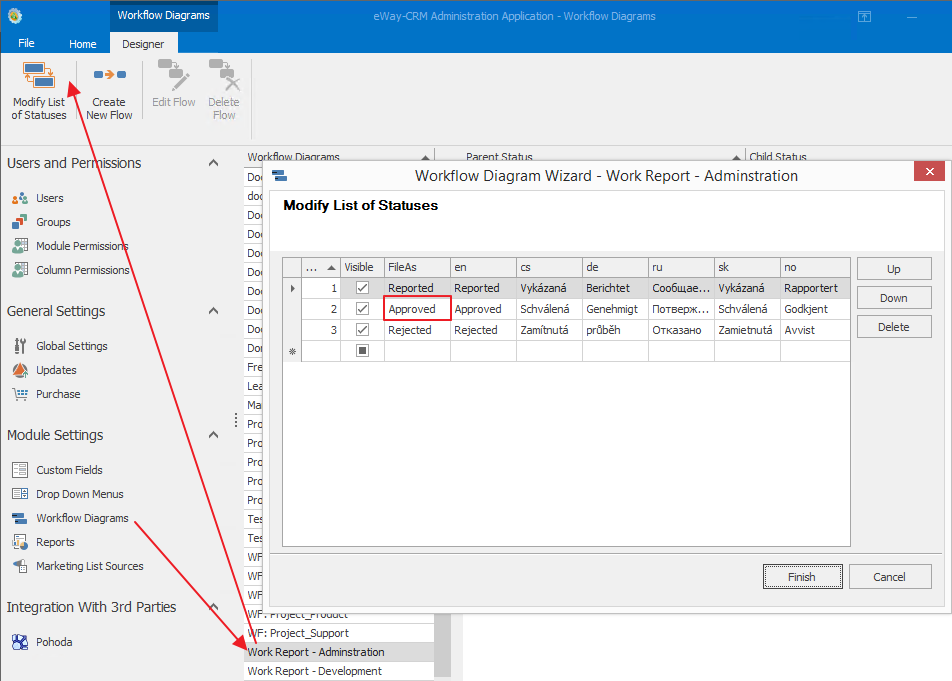
Task: Click the Updates icon in sidebar
Action: (x=20, y=370)
